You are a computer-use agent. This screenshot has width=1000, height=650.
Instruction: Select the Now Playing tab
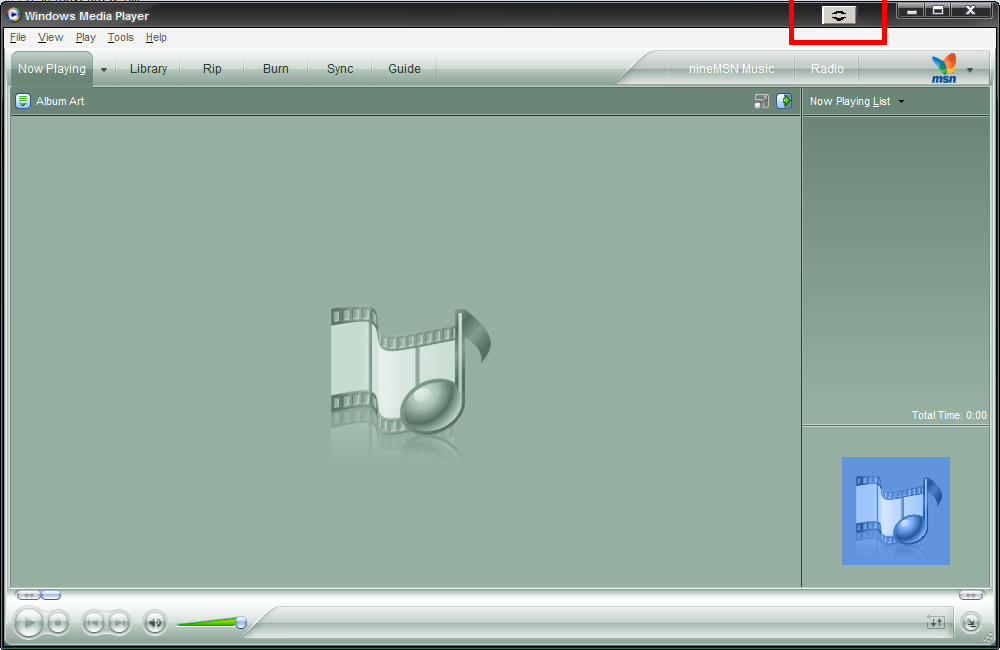tap(52, 68)
